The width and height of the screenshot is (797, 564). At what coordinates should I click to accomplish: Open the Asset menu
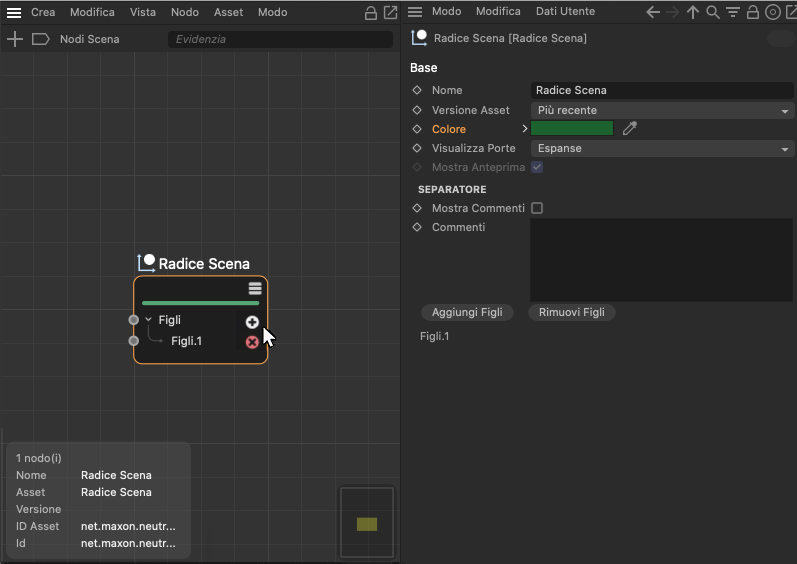228,12
